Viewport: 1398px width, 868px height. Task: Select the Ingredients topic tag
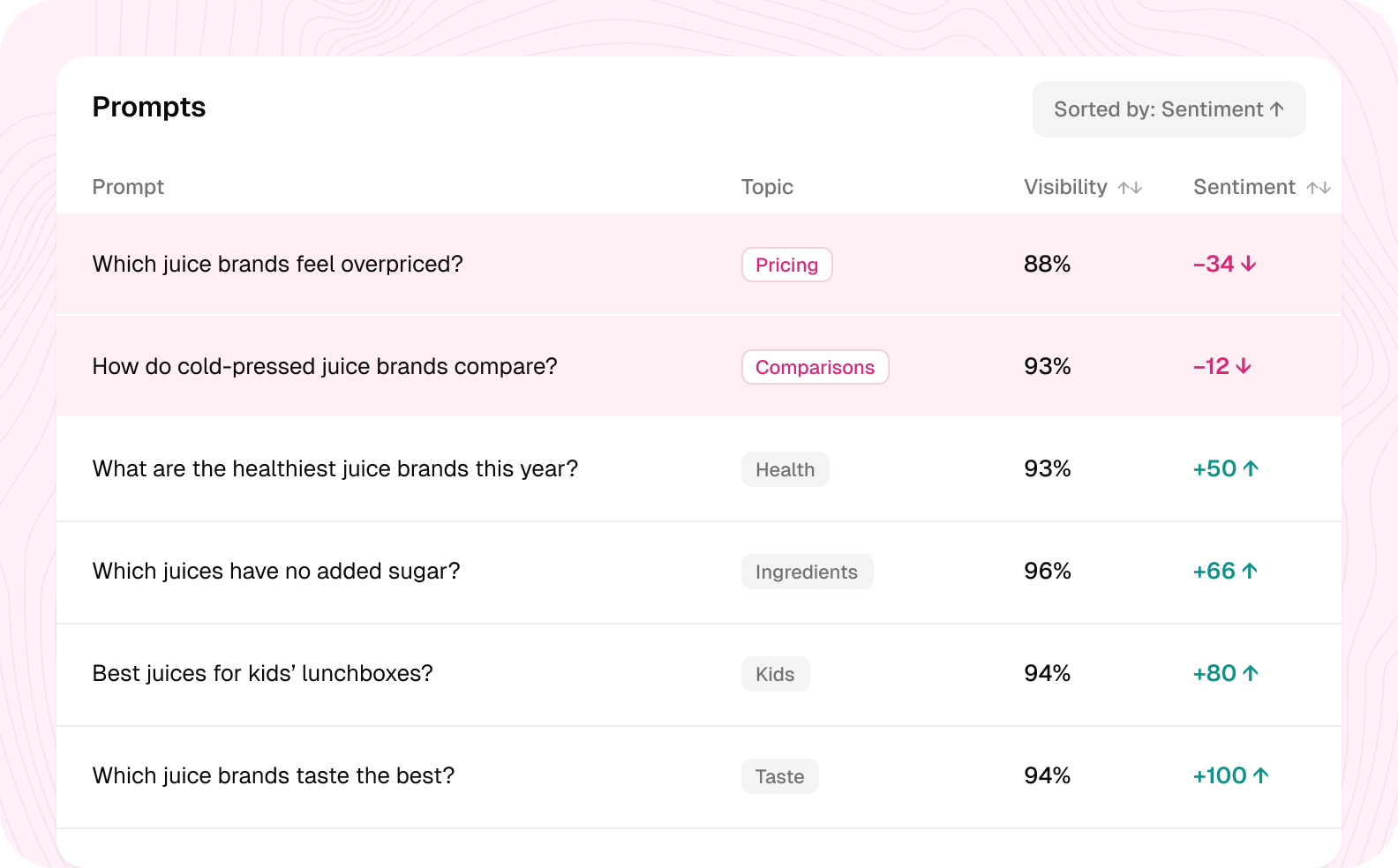click(808, 572)
